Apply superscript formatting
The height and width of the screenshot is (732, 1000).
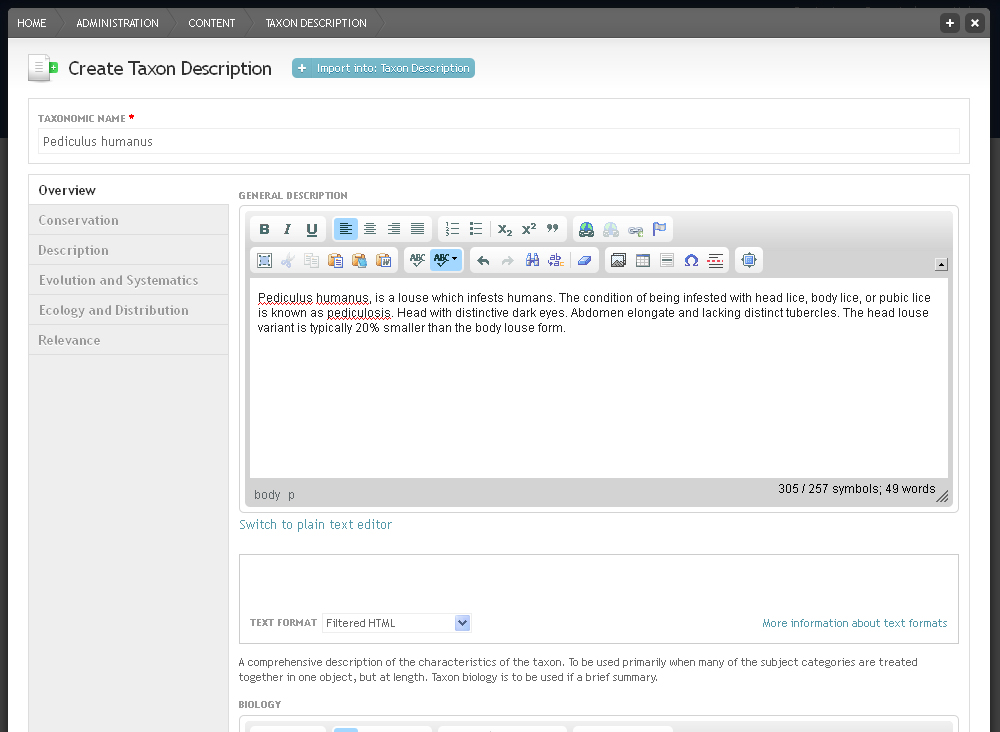point(529,229)
